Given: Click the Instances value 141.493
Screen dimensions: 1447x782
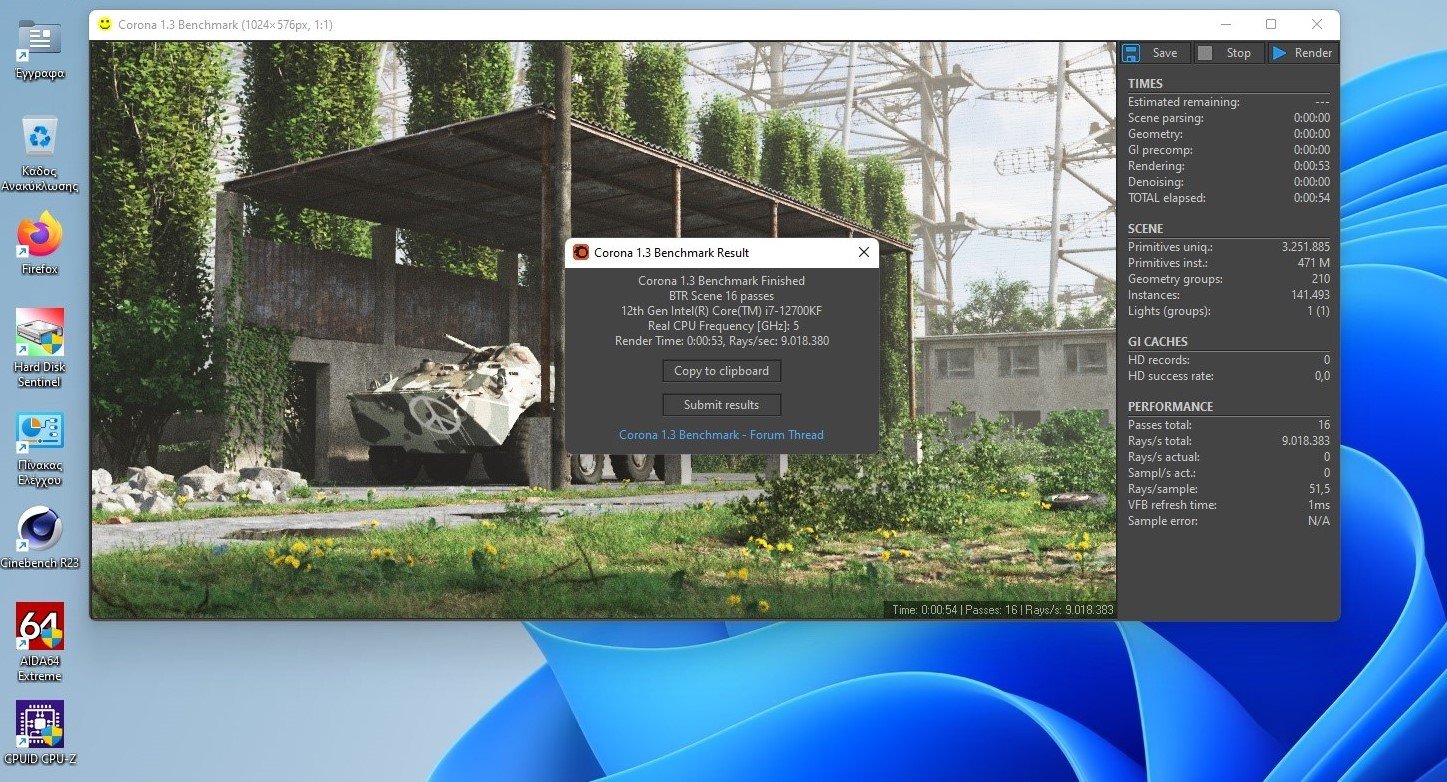Looking at the screenshot, I should pos(1311,295).
